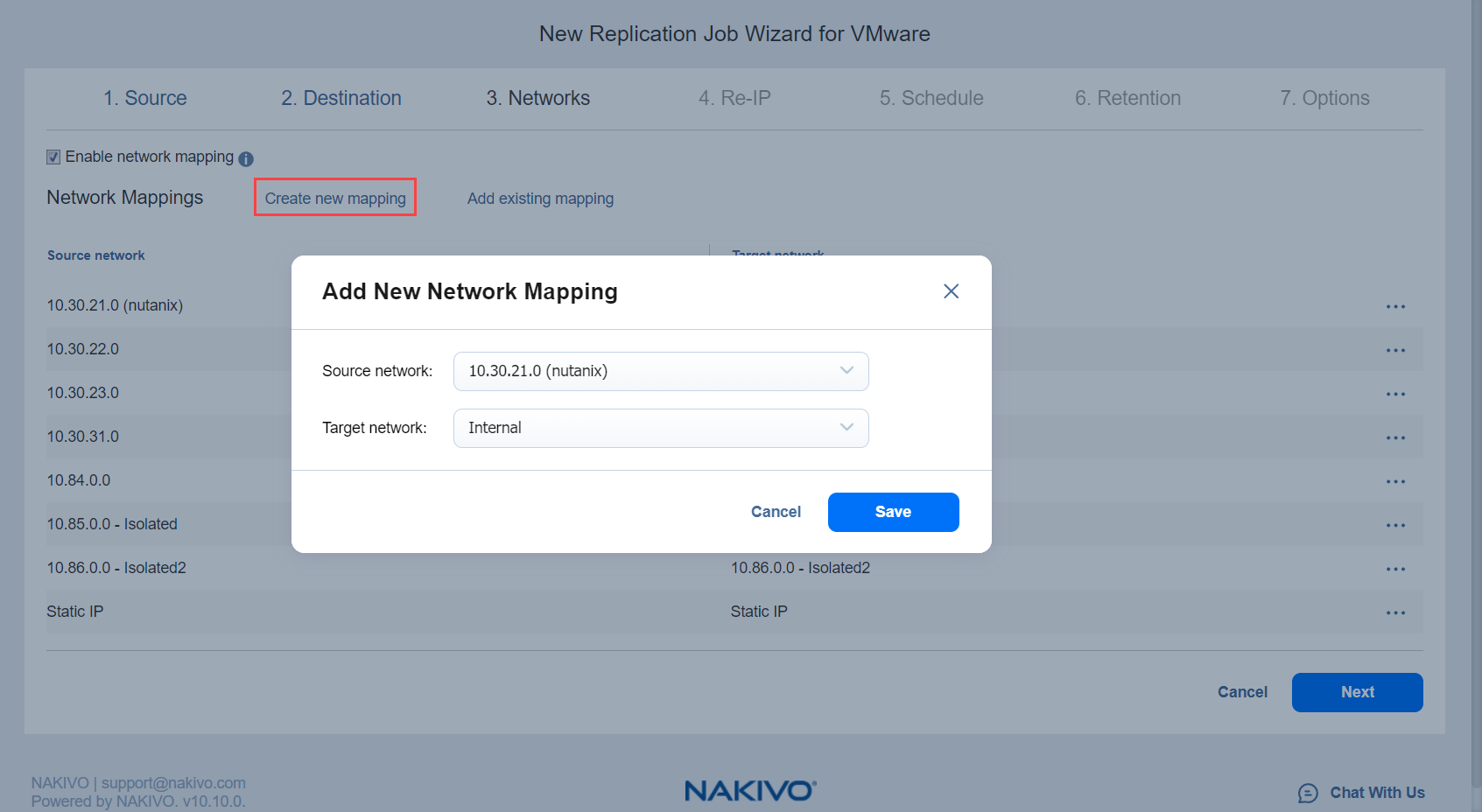The height and width of the screenshot is (812, 1482).
Task: Click Create new mapping link
Action: coord(335,199)
